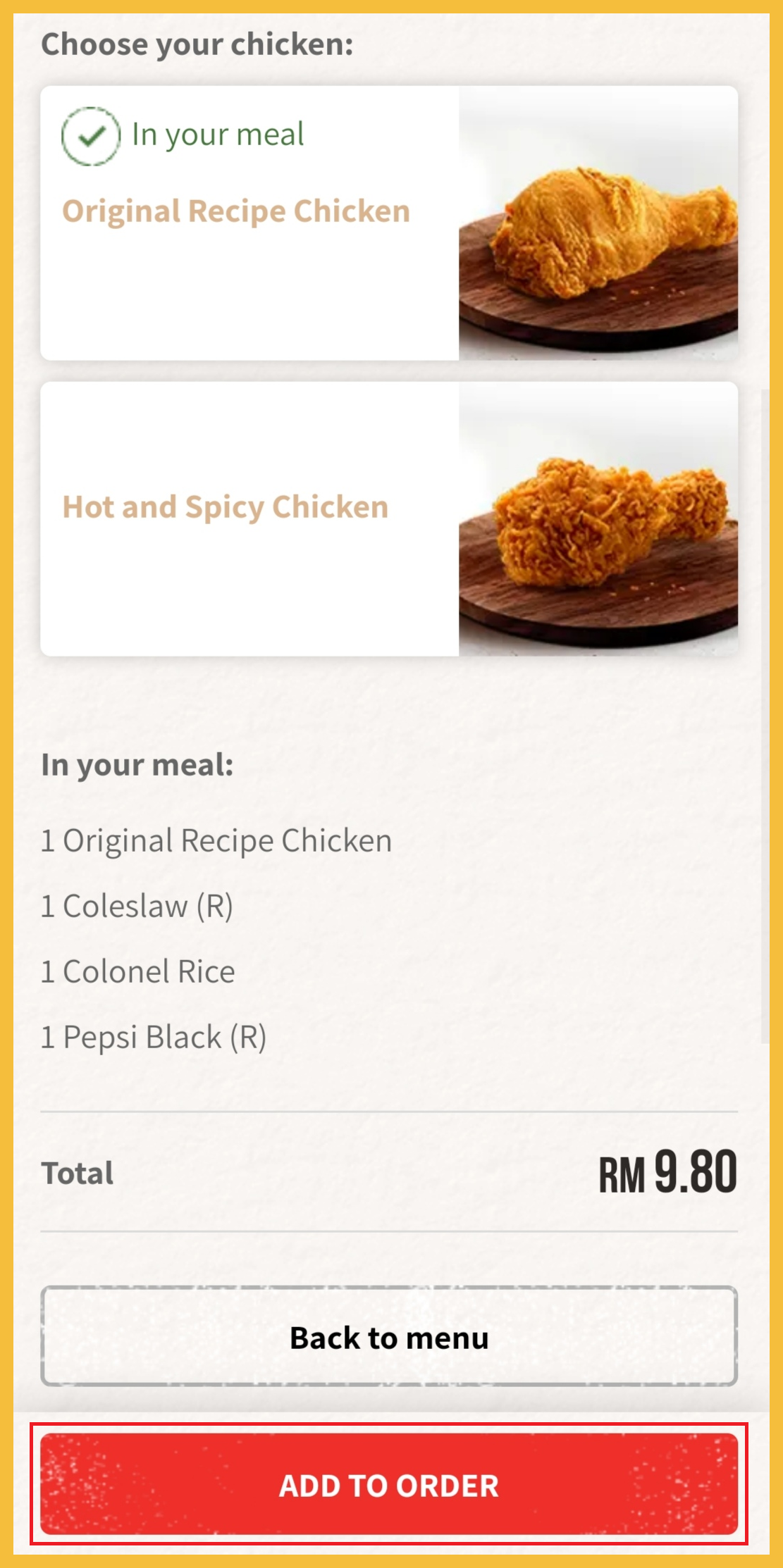
Task: Select the "1 Colonel Rice" meal item
Action: (138, 971)
